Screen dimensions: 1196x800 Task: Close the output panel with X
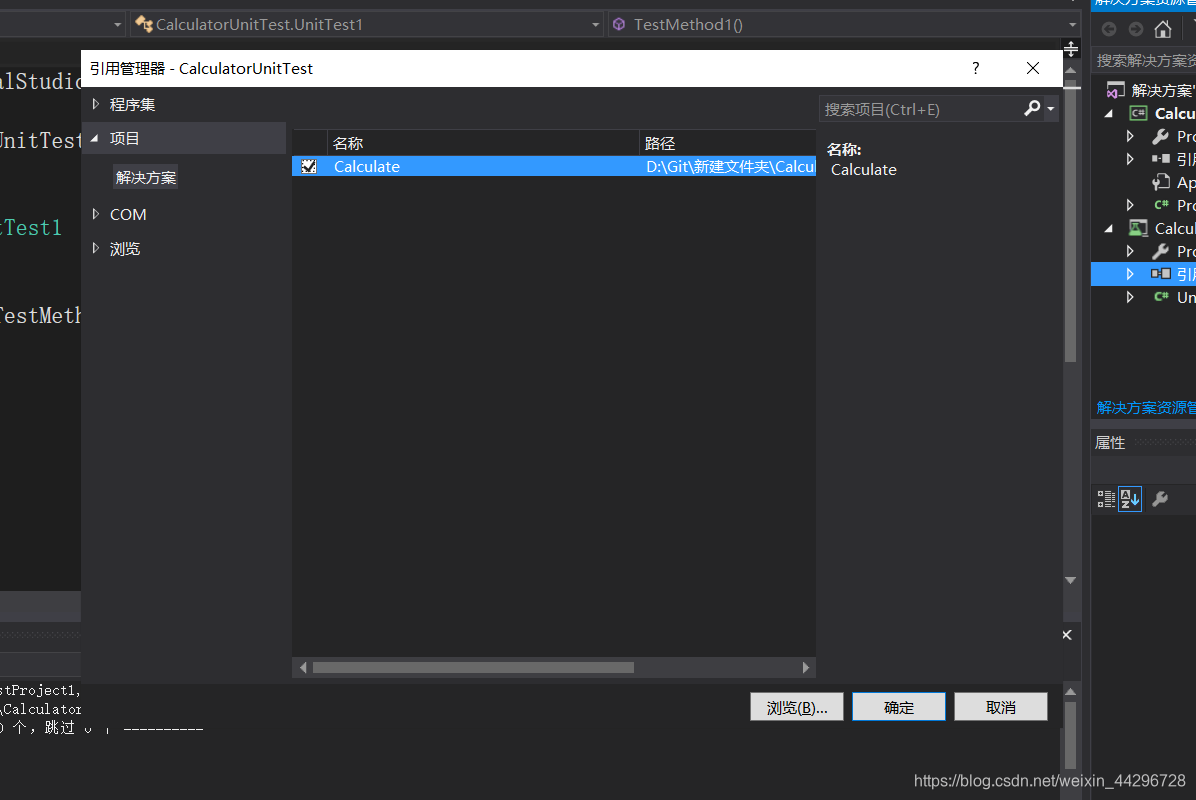click(1067, 635)
